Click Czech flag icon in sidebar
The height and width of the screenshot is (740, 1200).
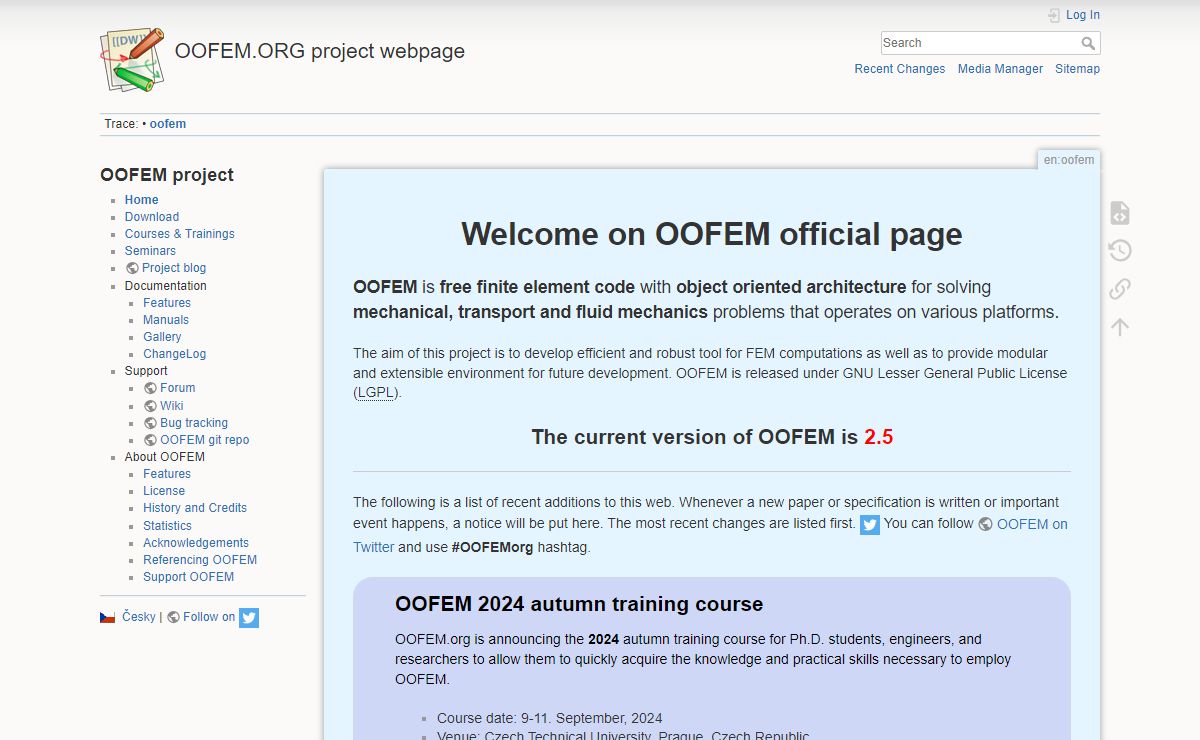pos(107,617)
